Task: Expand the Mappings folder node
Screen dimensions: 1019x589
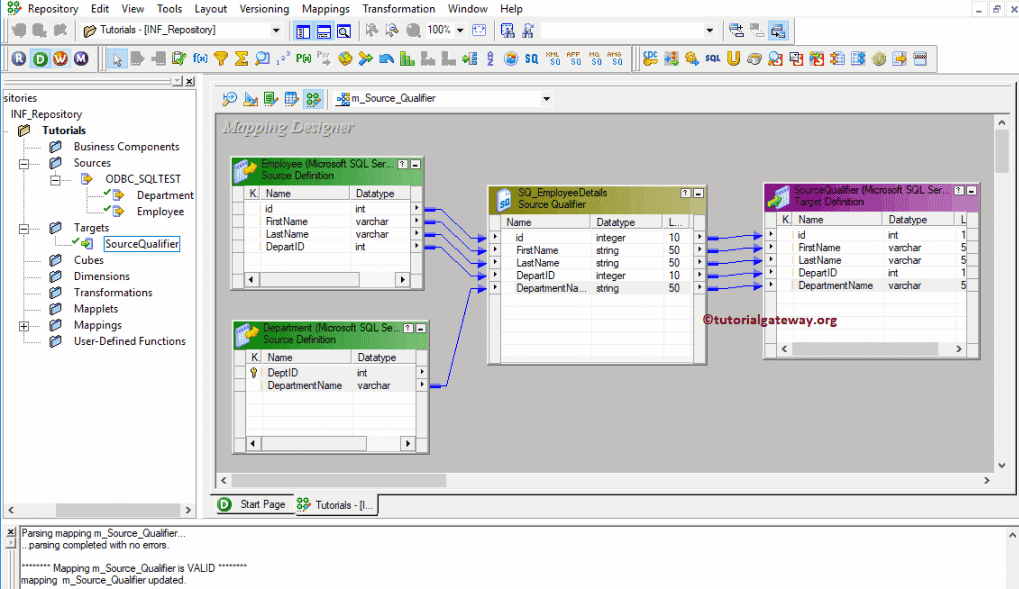Action: pos(24,325)
